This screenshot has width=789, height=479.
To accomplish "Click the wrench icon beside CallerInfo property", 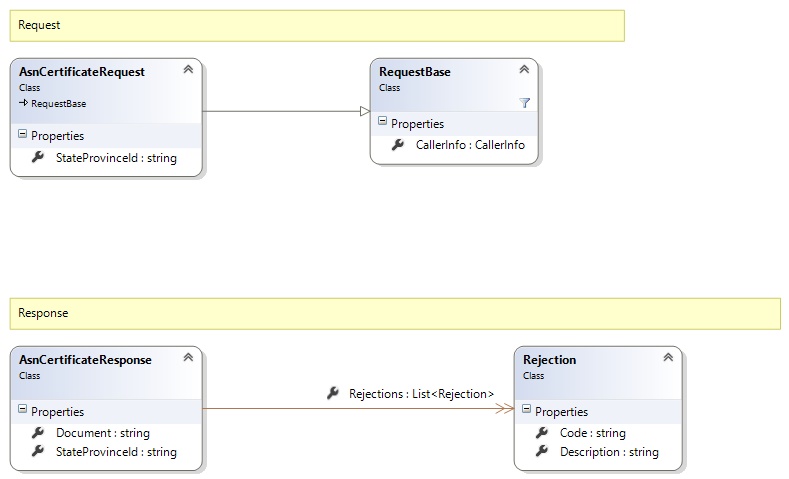I will click(x=398, y=145).
